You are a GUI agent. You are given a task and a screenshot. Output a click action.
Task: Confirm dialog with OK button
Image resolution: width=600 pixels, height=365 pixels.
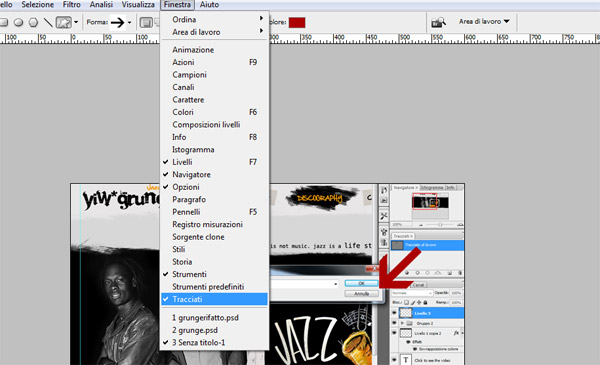coord(361,284)
